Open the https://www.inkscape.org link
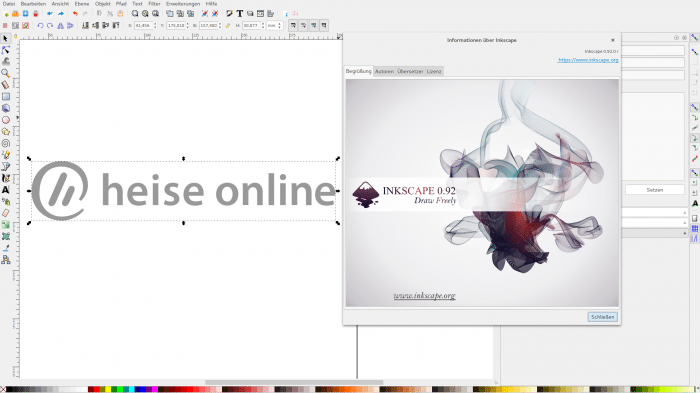This screenshot has width=700, height=393. [588, 60]
